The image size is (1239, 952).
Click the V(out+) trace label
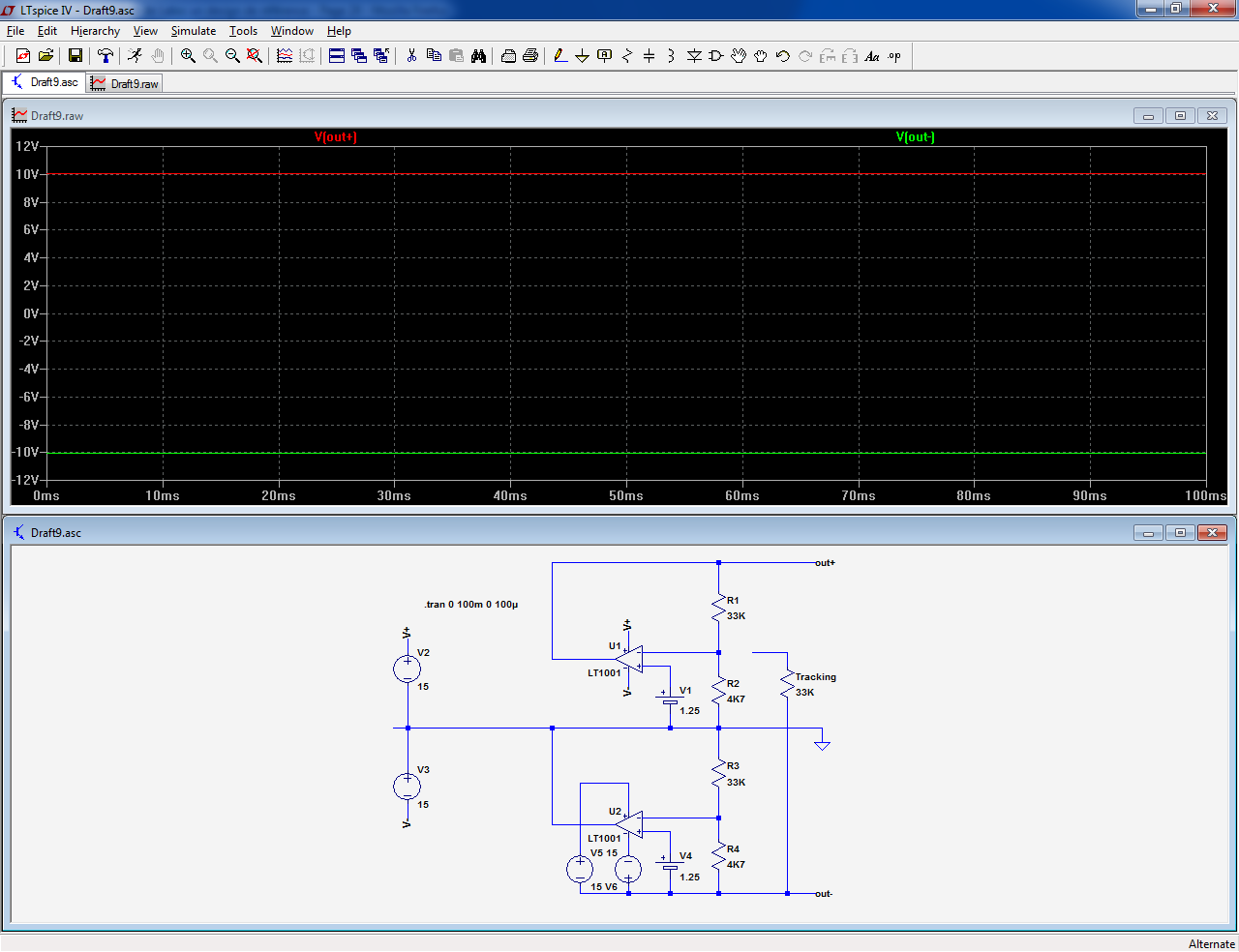(335, 137)
